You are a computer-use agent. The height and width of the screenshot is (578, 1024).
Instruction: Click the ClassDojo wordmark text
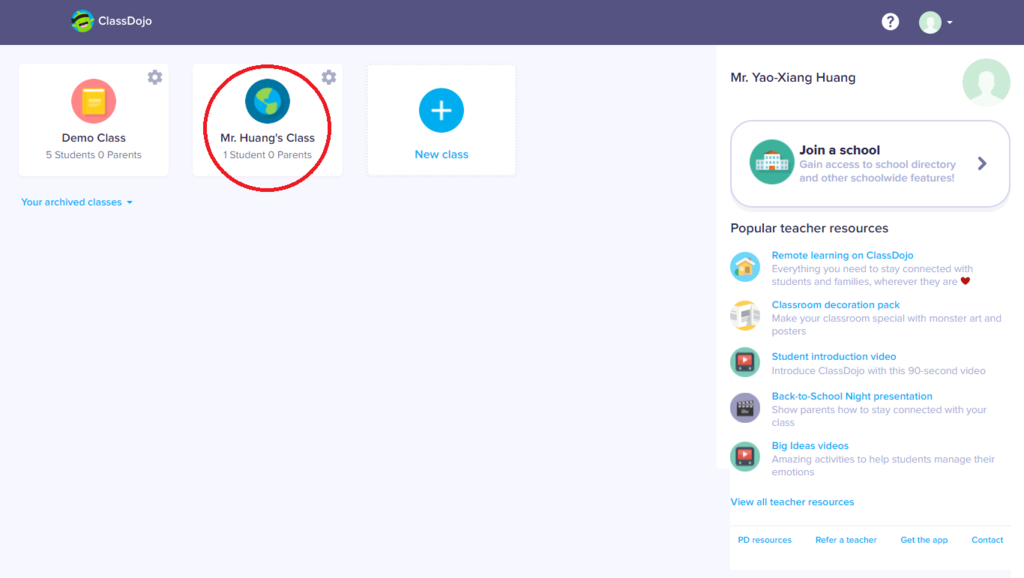coord(125,21)
